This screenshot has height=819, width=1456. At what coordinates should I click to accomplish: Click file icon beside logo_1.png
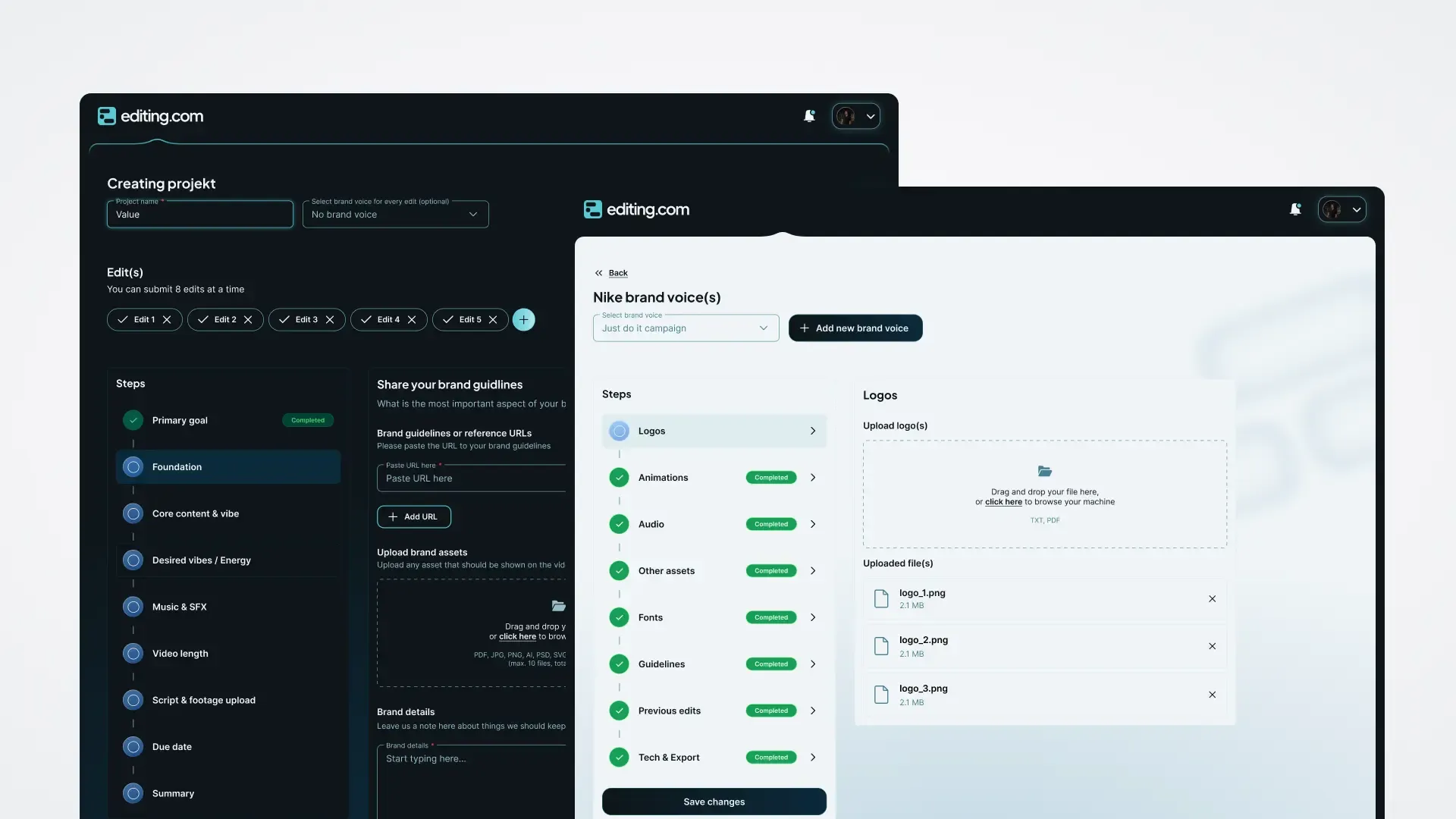coord(881,598)
